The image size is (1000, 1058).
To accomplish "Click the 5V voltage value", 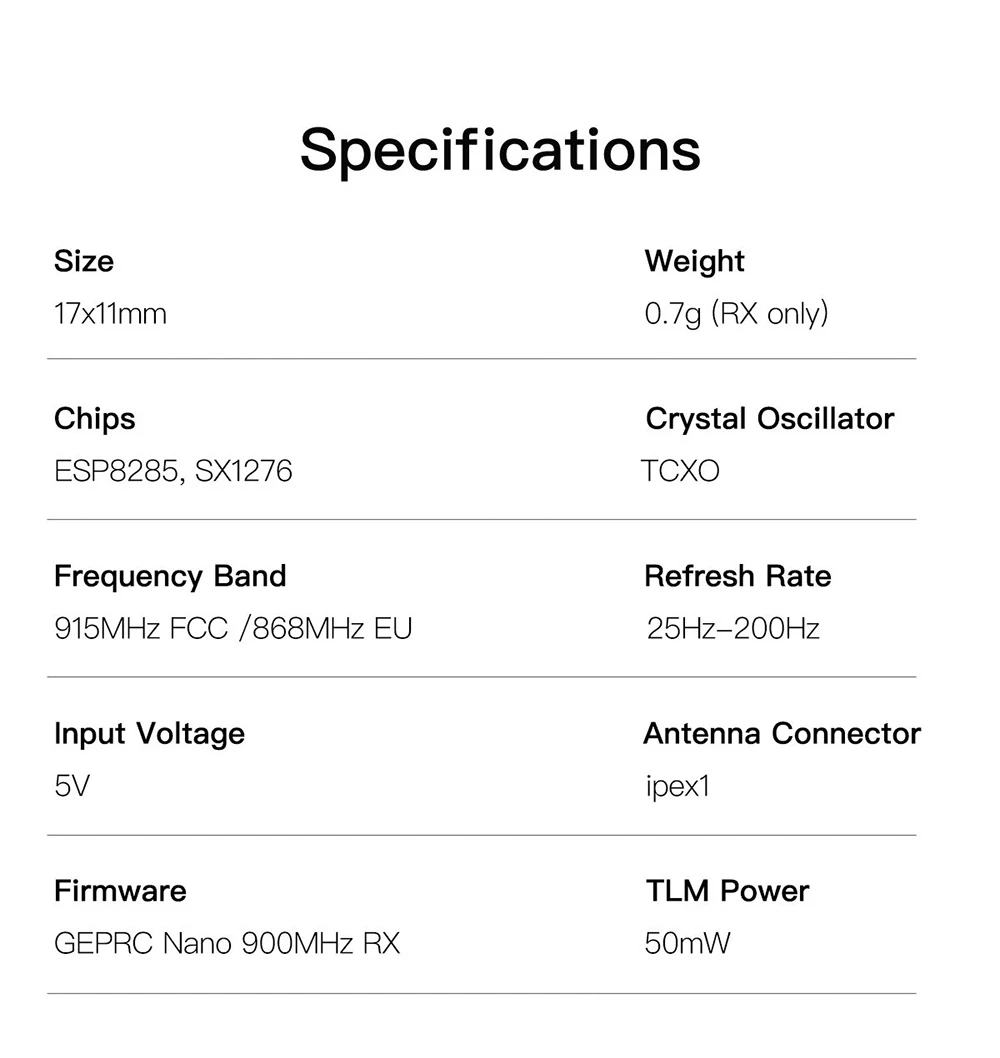I will pyautogui.click(x=72, y=787).
